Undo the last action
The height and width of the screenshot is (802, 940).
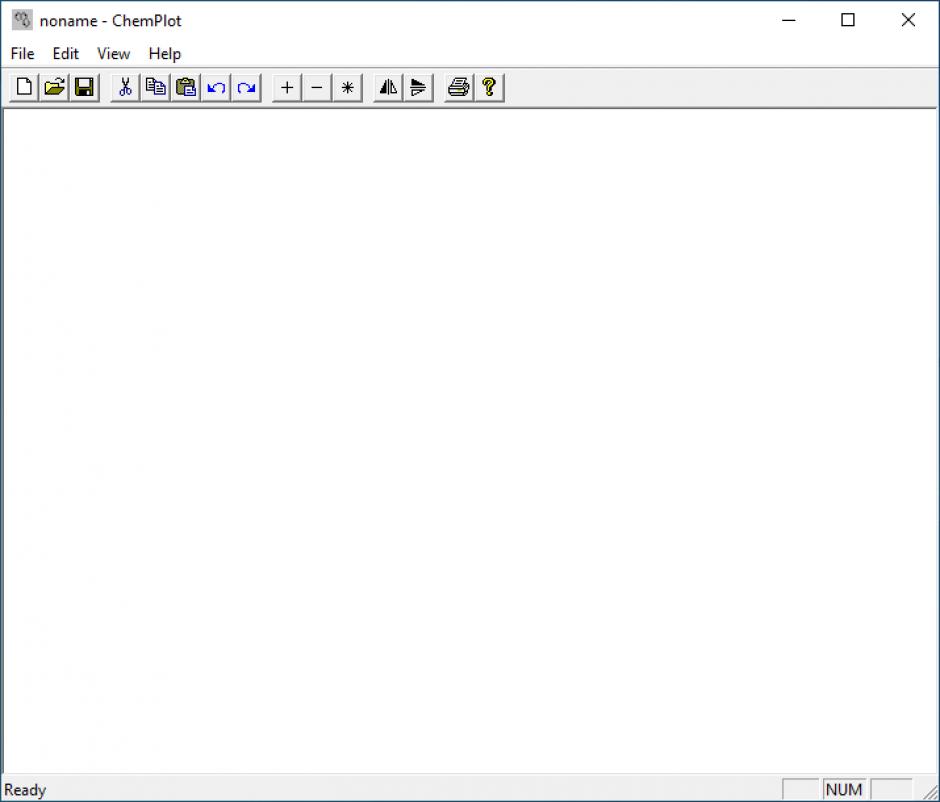click(216, 88)
